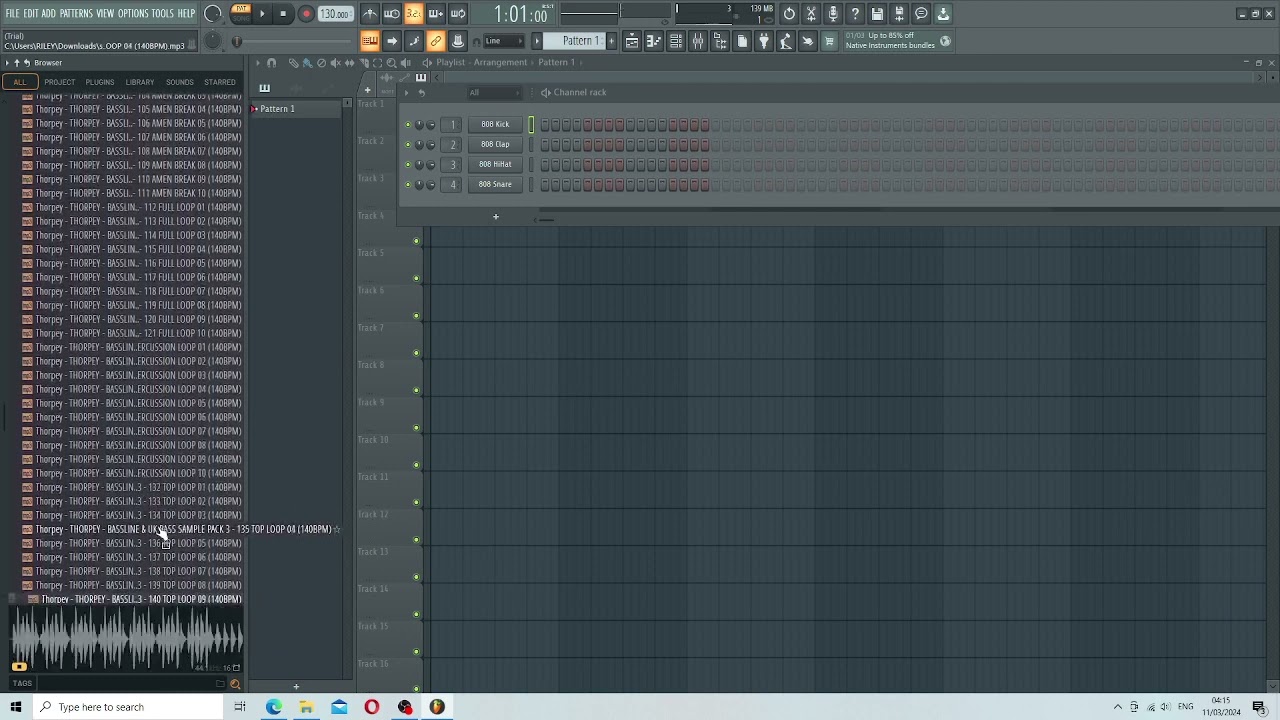
Task: Toggle the Pattern/Song mode switch
Action: click(x=240, y=13)
